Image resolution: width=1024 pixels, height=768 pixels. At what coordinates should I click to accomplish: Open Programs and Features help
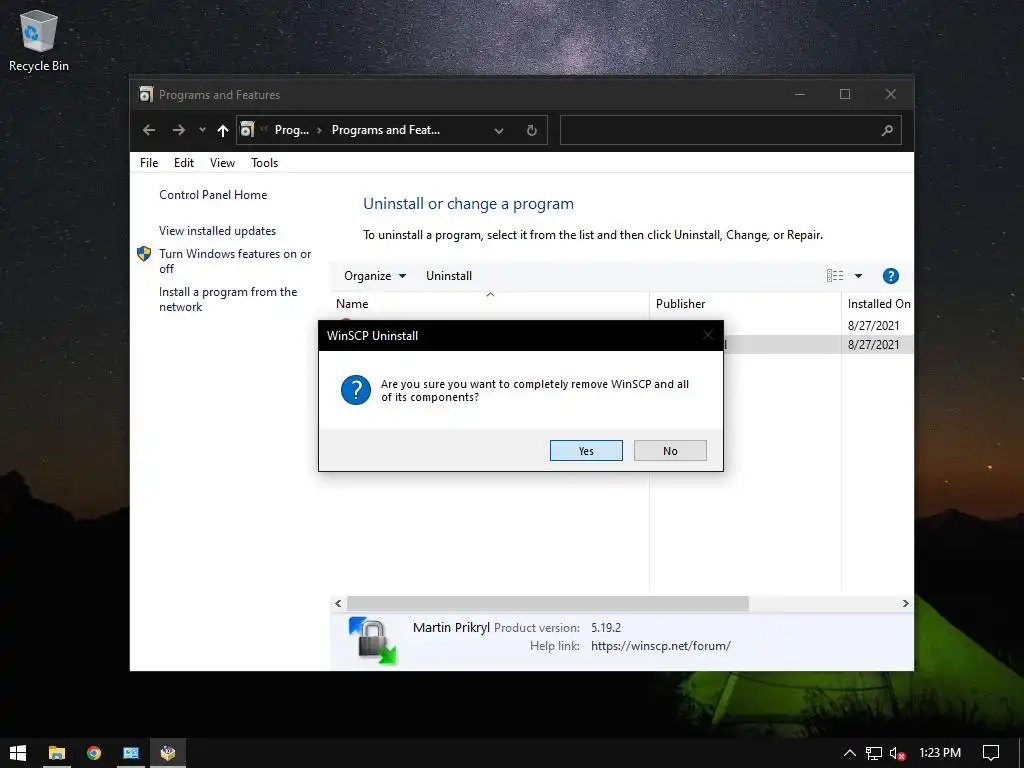pos(891,276)
